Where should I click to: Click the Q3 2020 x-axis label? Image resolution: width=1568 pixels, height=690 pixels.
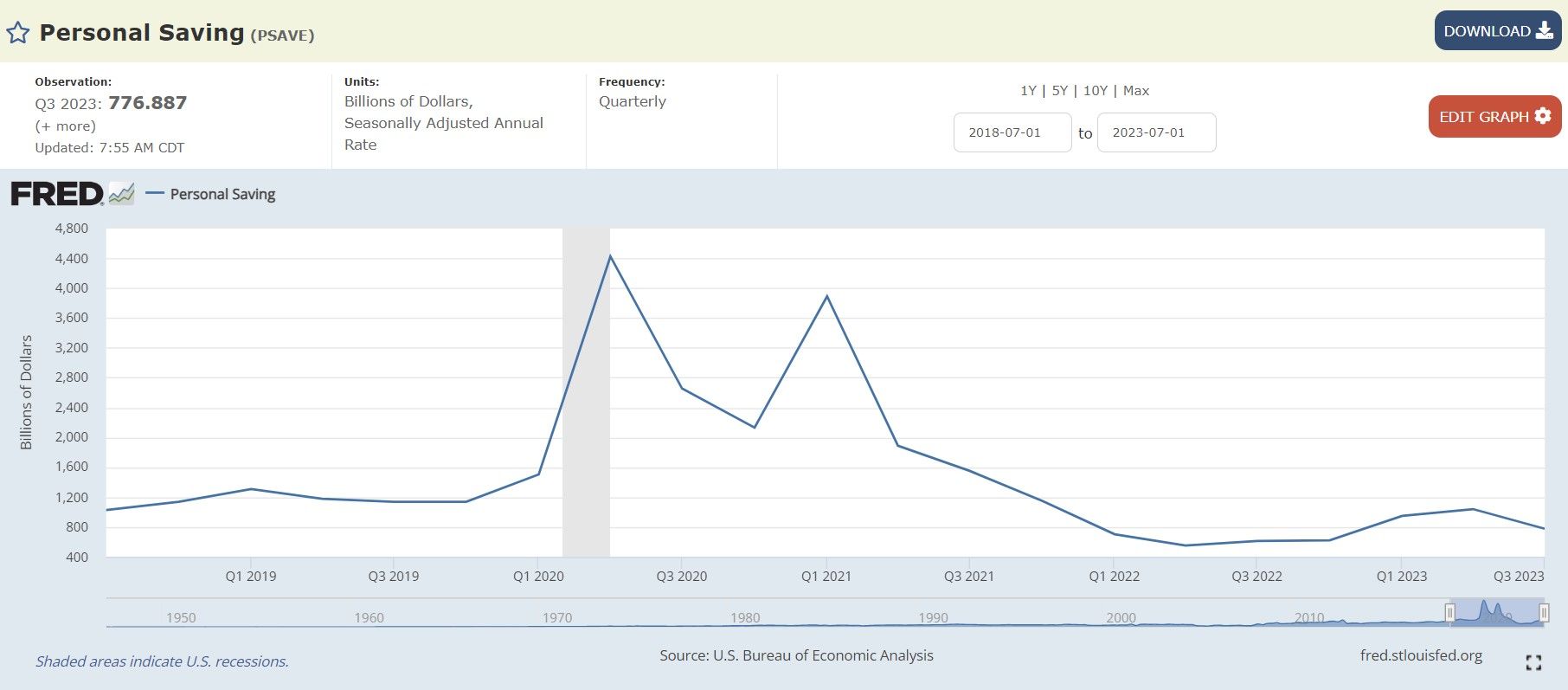pos(682,577)
